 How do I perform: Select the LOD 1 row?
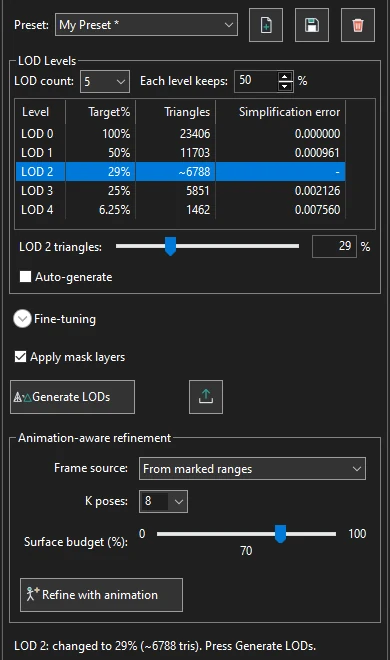(x=180, y=153)
